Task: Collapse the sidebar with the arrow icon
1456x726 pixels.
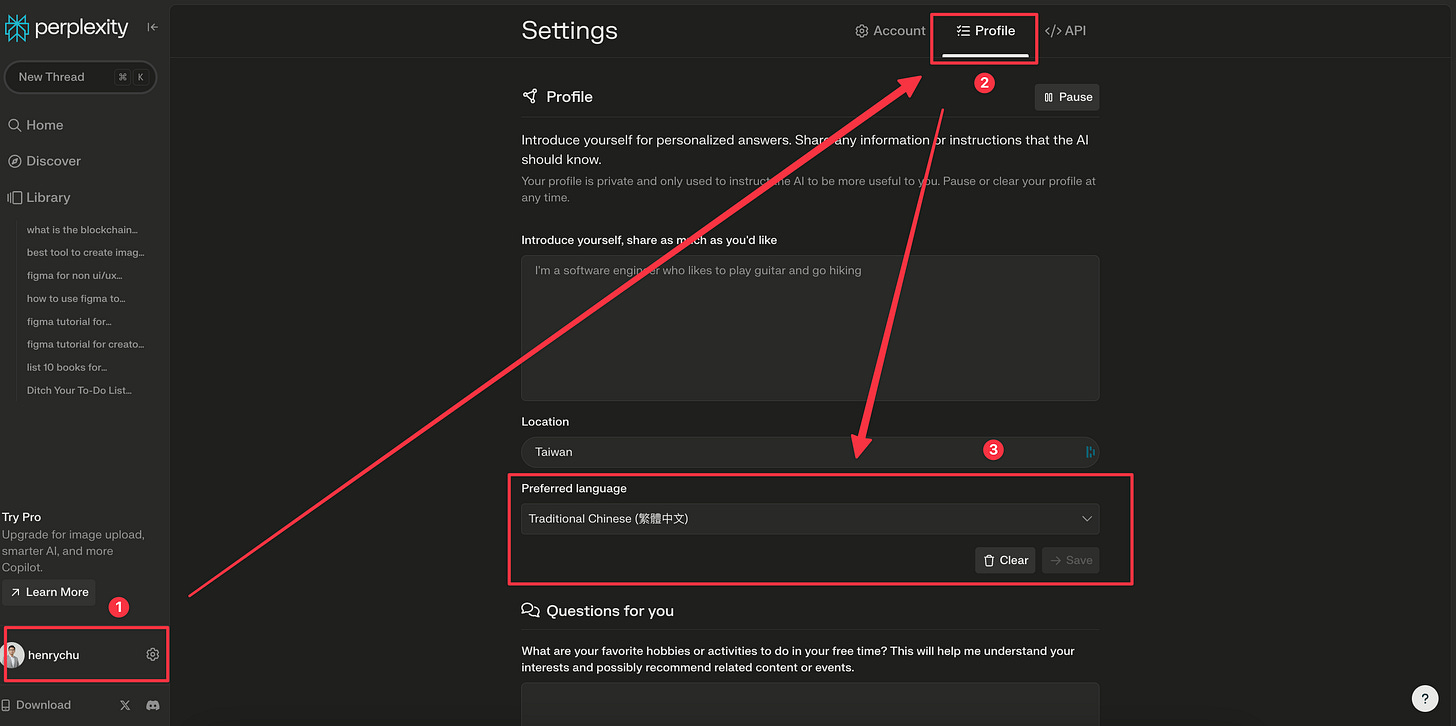Action: click(x=153, y=27)
